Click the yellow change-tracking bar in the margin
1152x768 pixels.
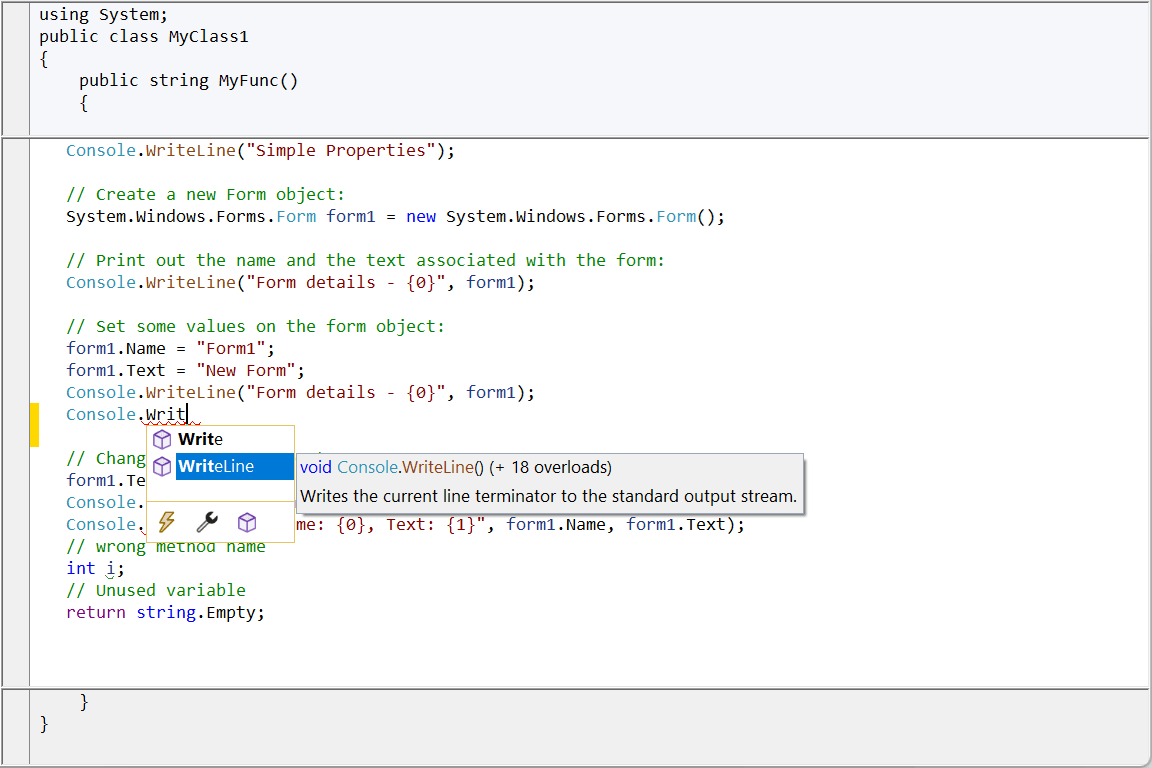33,424
